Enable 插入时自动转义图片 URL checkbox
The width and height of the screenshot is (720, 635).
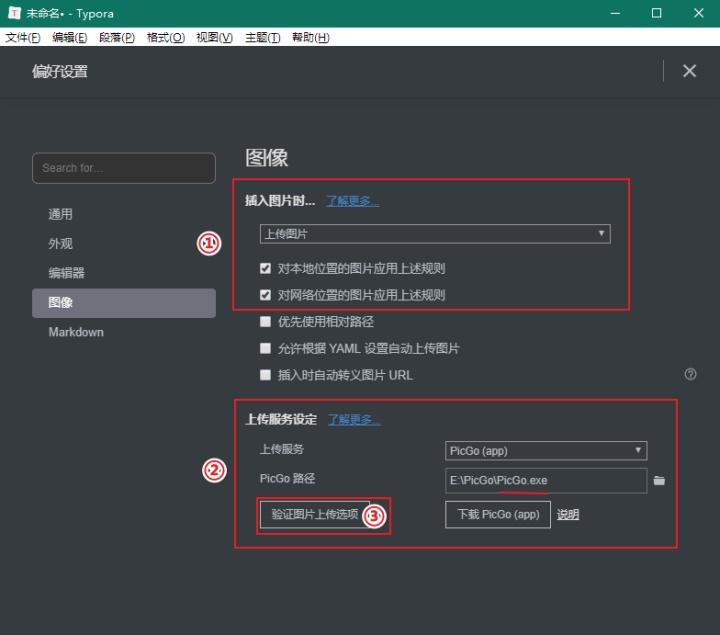pos(265,375)
